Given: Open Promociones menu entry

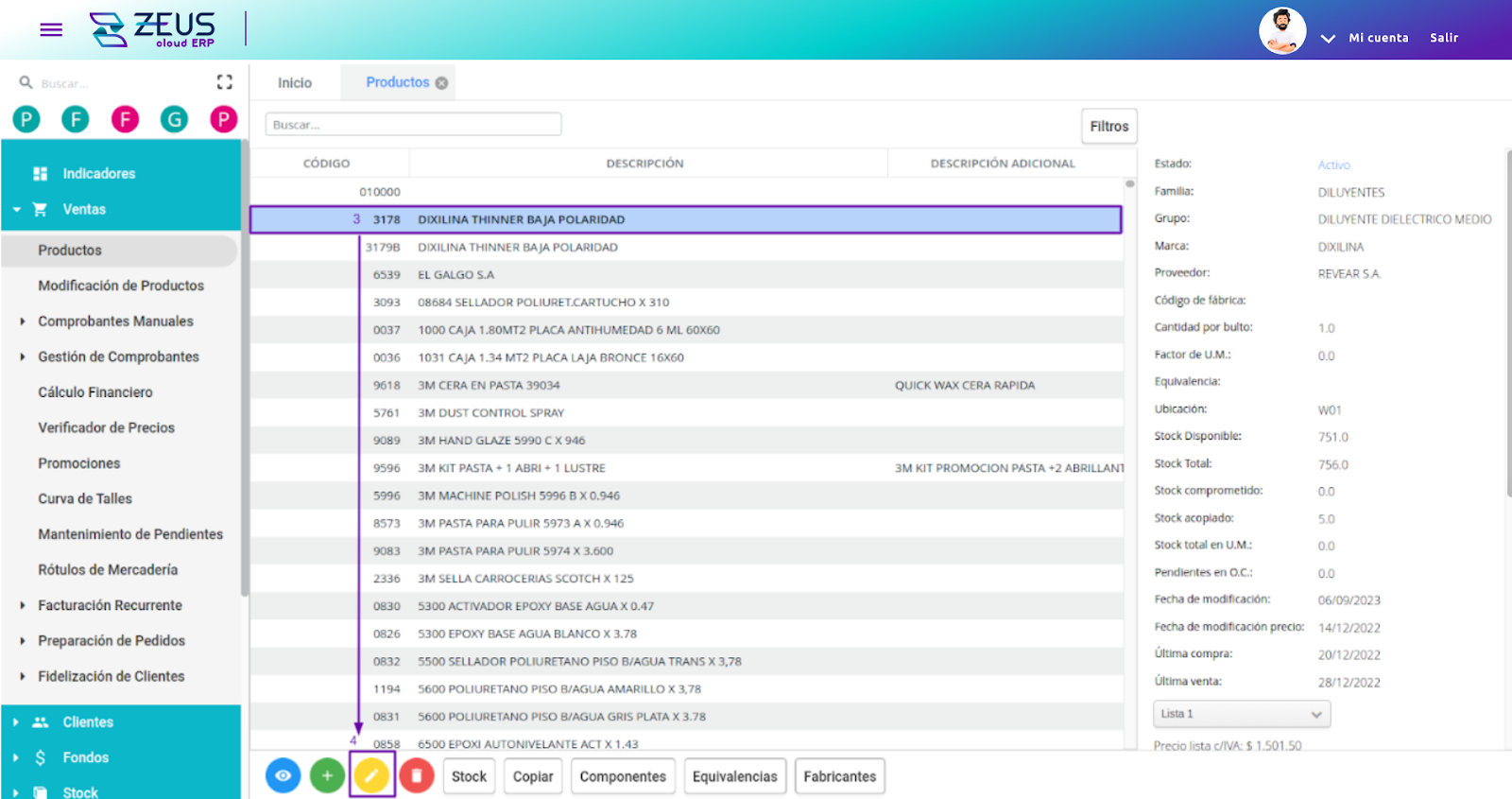Looking at the screenshot, I should (x=79, y=463).
